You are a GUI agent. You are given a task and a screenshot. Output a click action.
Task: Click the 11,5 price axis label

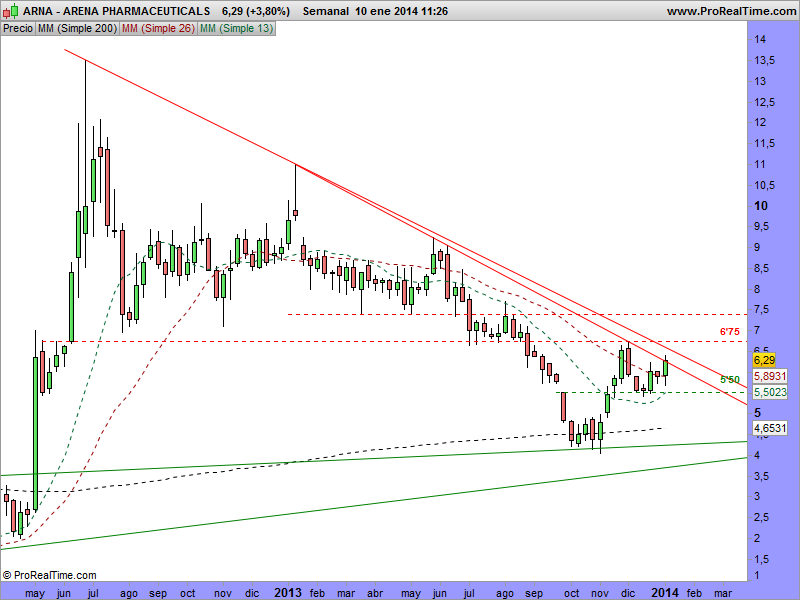tap(764, 143)
